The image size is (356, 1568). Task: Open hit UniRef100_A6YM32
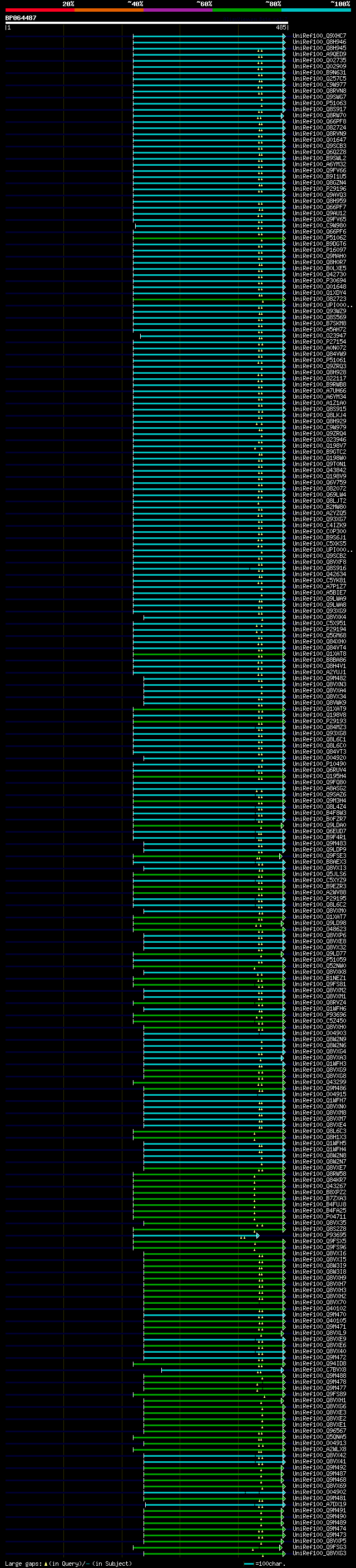coord(319,164)
